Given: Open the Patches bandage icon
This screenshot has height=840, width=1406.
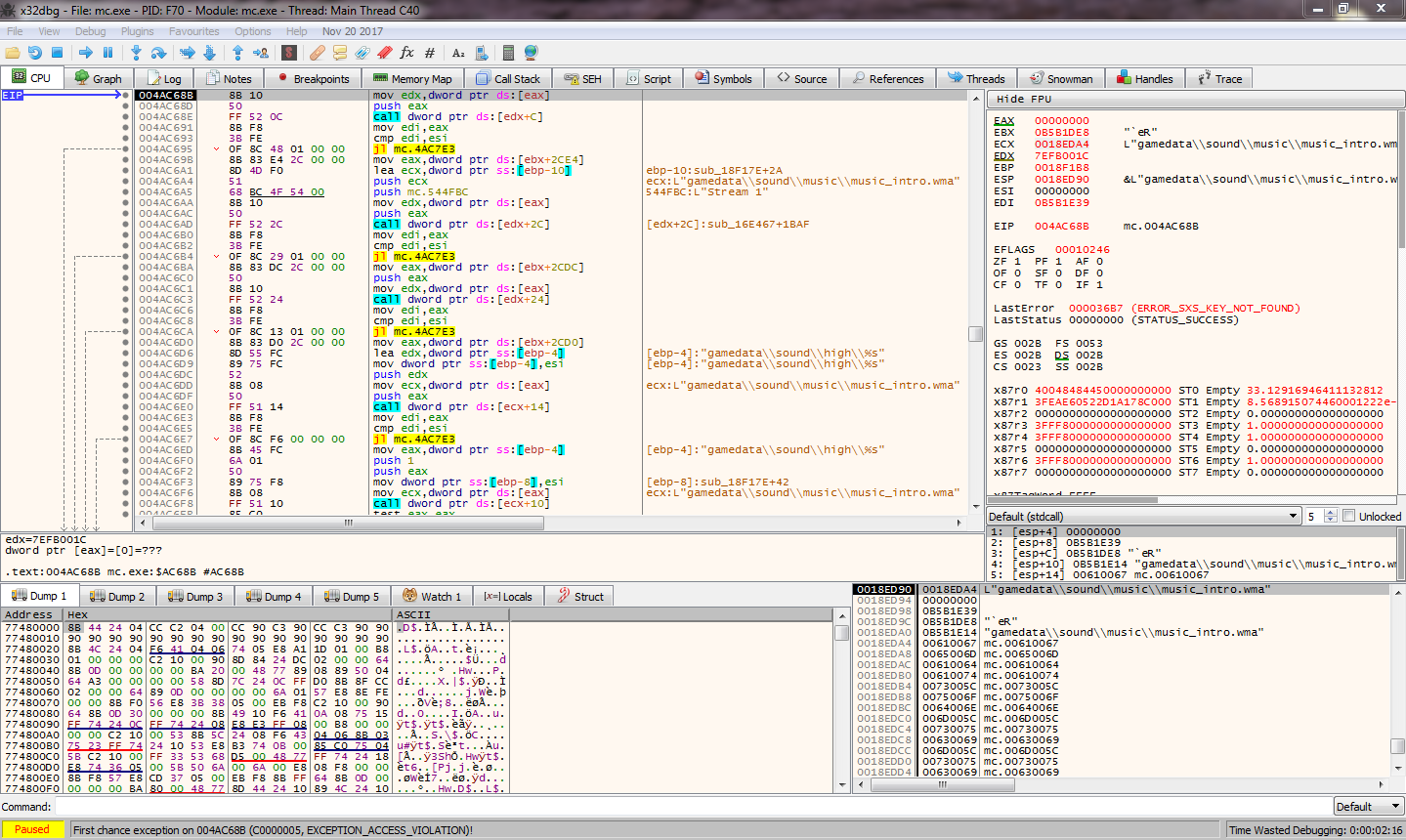Looking at the screenshot, I should pos(318,53).
